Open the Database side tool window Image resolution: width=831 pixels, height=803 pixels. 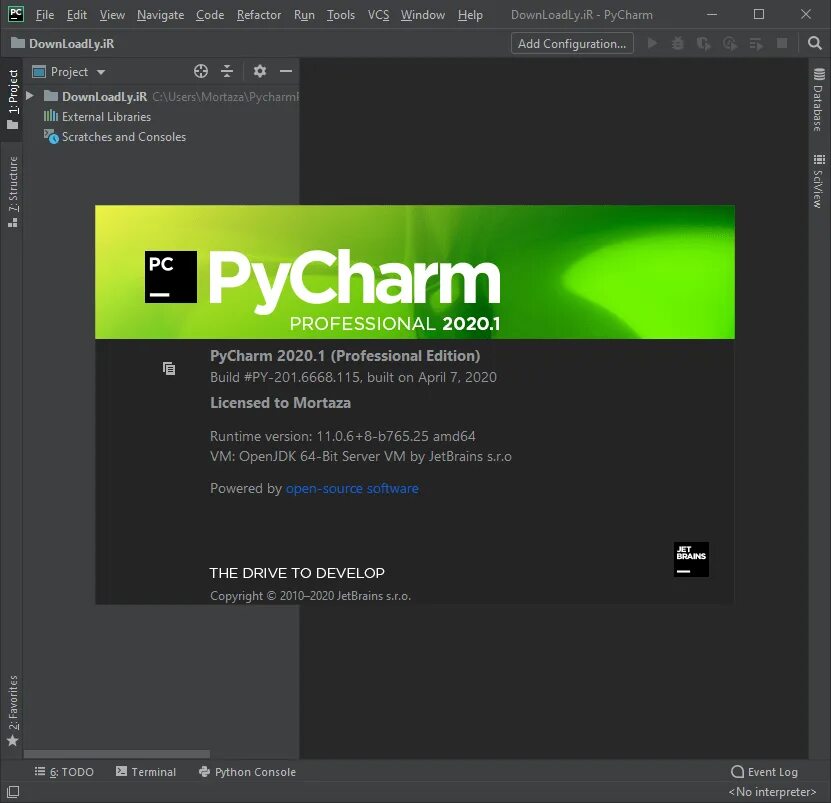pyautogui.click(x=818, y=100)
